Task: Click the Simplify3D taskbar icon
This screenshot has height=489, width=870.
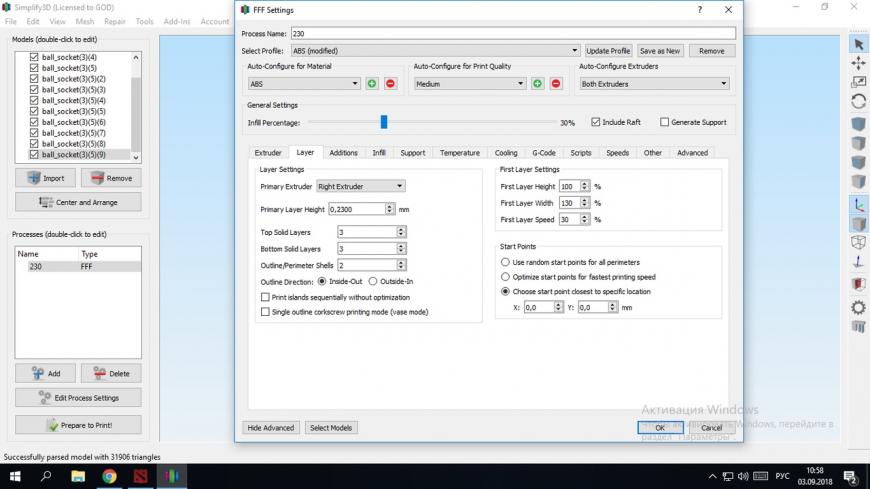Action: tap(172, 476)
